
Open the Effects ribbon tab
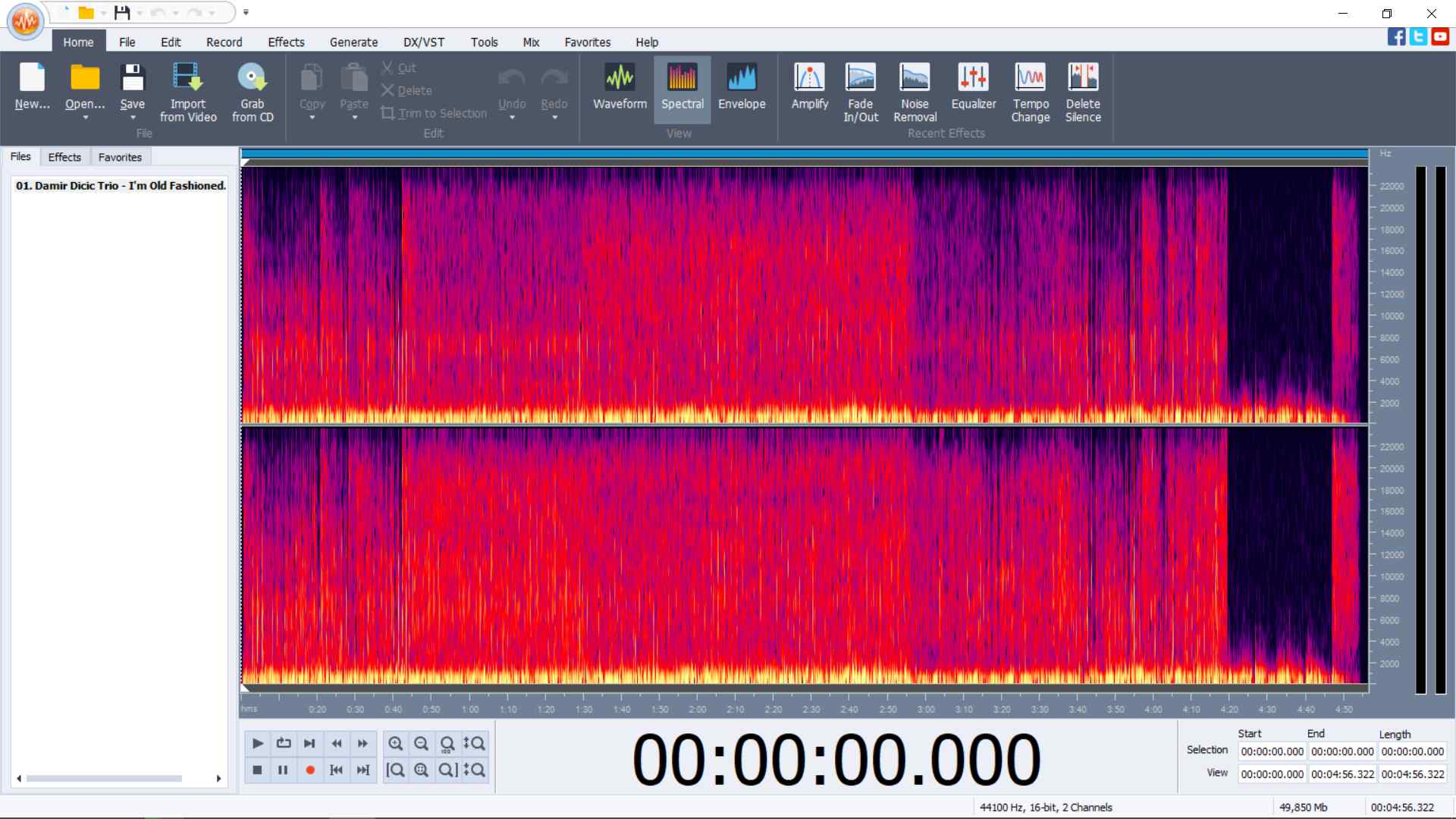[285, 42]
